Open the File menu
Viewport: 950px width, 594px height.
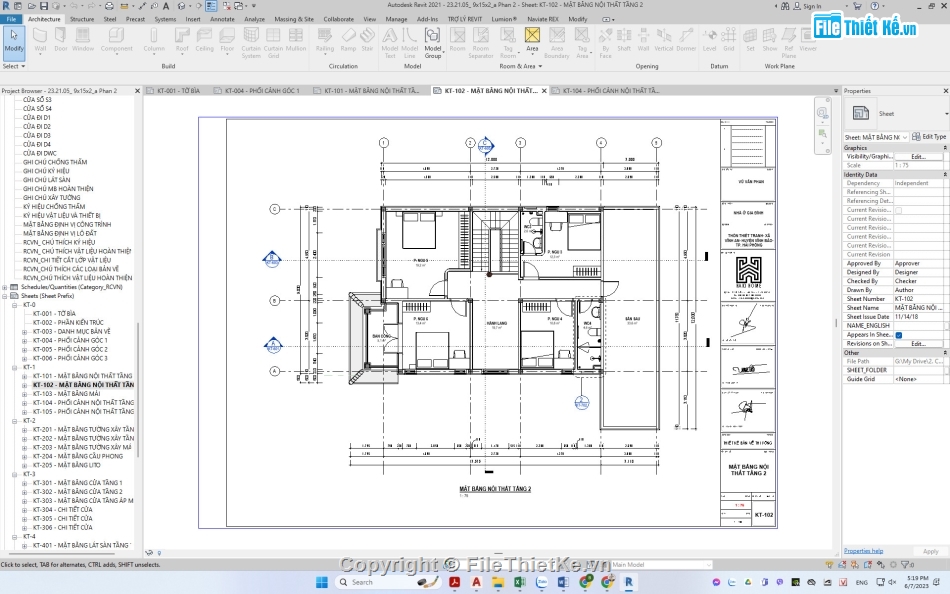(11, 19)
